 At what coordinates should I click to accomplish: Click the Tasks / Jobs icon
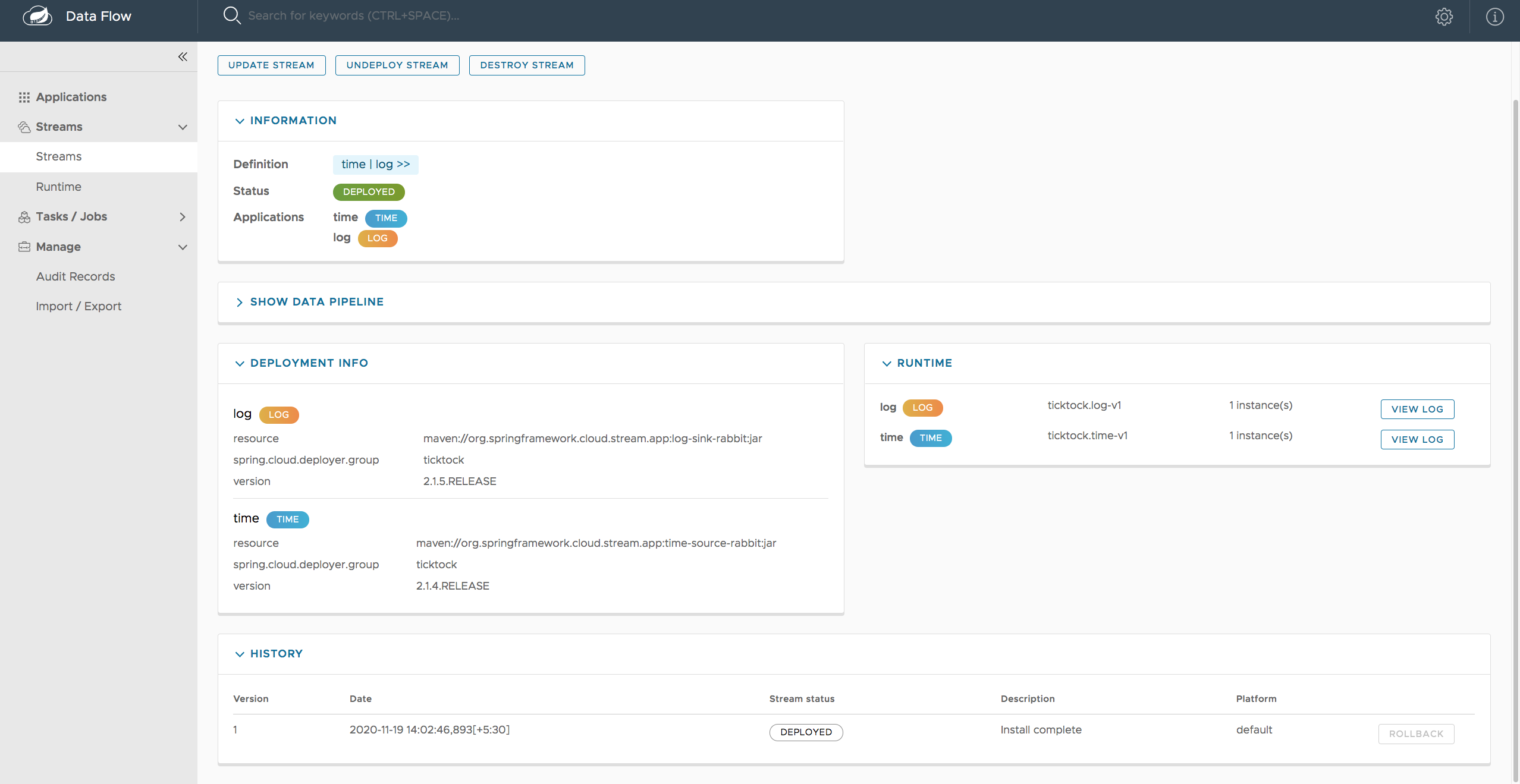click(x=24, y=217)
